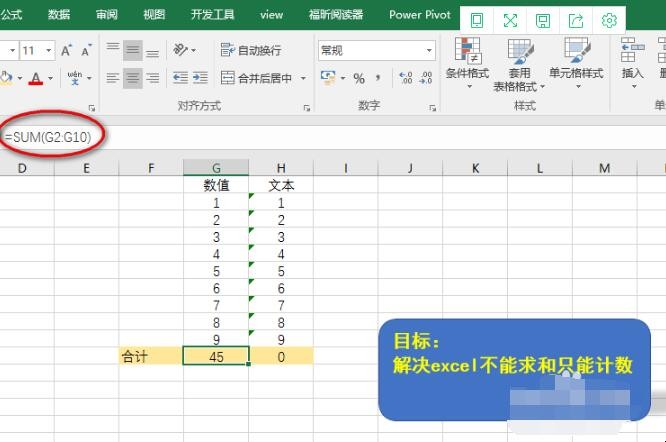The width and height of the screenshot is (666, 442).
Task: Apply bottom vertical alignment
Action: 152,51
